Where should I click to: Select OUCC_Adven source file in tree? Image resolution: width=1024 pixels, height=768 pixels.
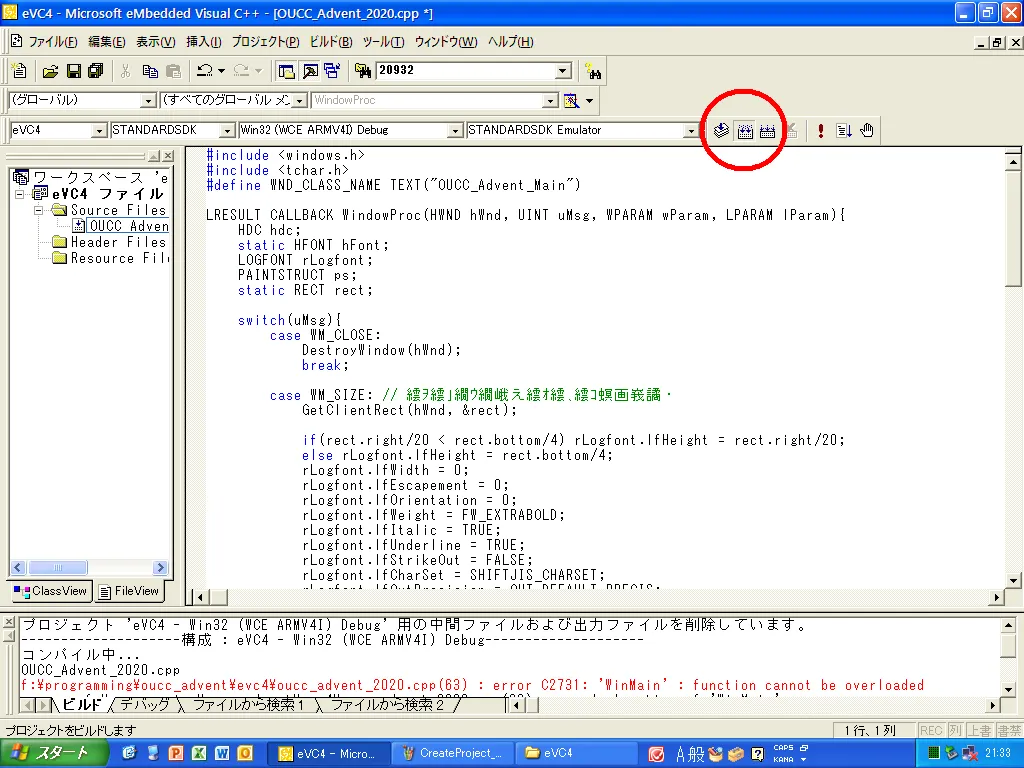click(x=129, y=226)
